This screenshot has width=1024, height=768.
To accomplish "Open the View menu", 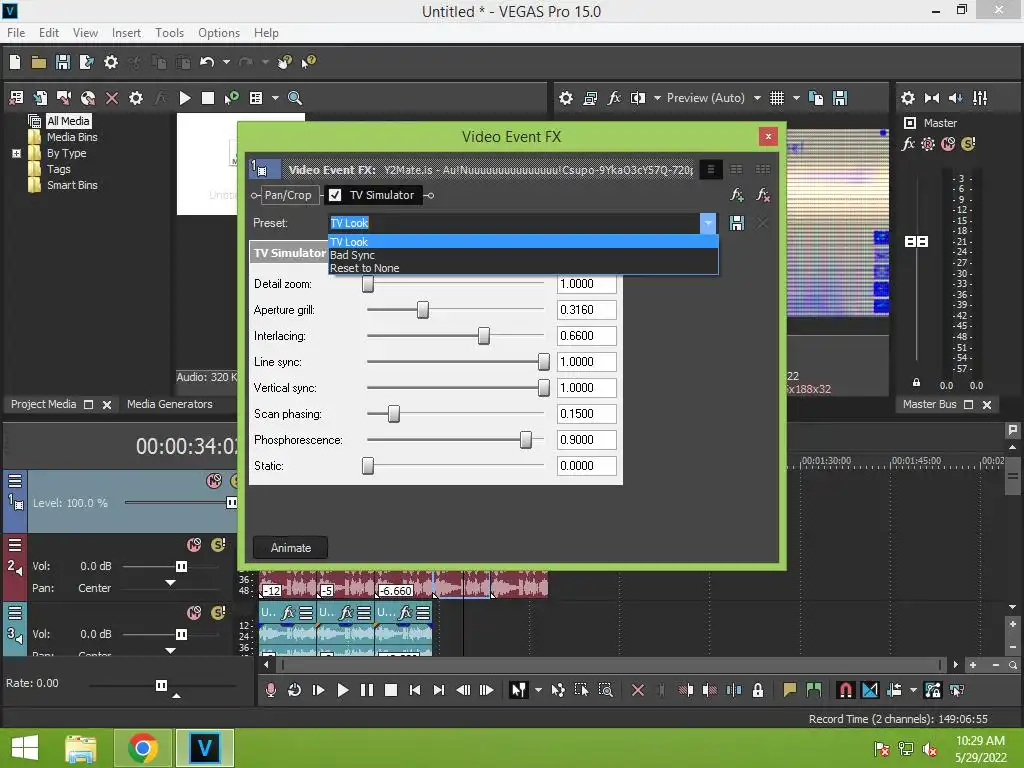I will (x=85, y=33).
